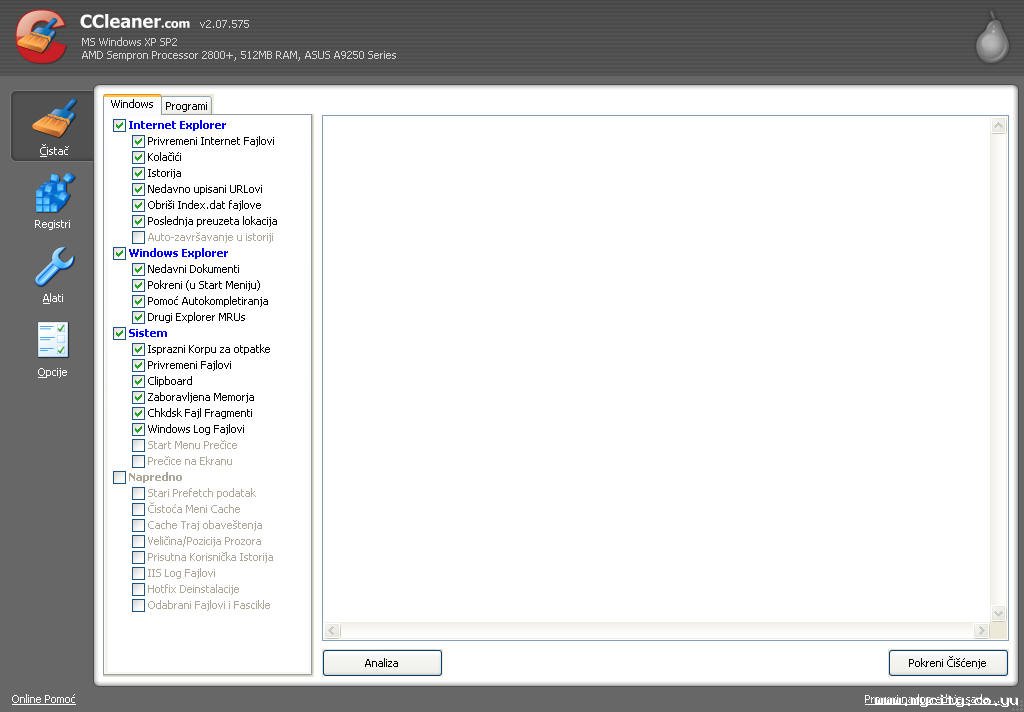The width and height of the screenshot is (1024, 712).
Task: Click the Sistem group label
Action: (x=148, y=333)
